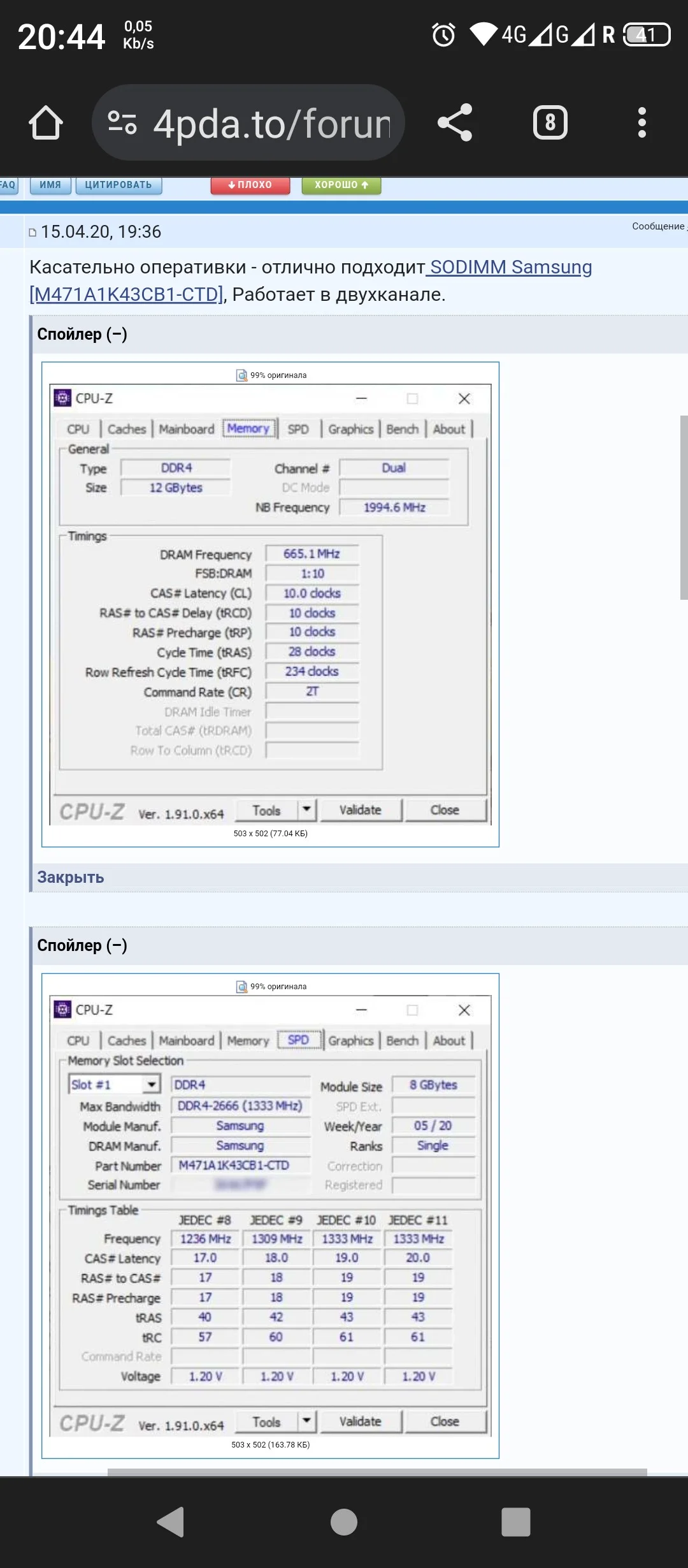Collapse the second Спойлер section header
688x1568 pixels.
(x=82, y=945)
